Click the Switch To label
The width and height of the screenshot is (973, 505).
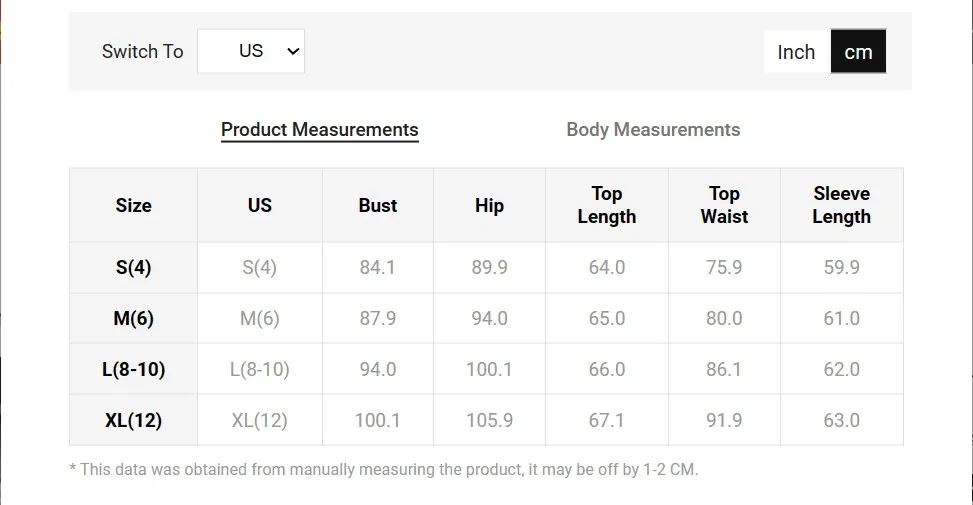[143, 51]
